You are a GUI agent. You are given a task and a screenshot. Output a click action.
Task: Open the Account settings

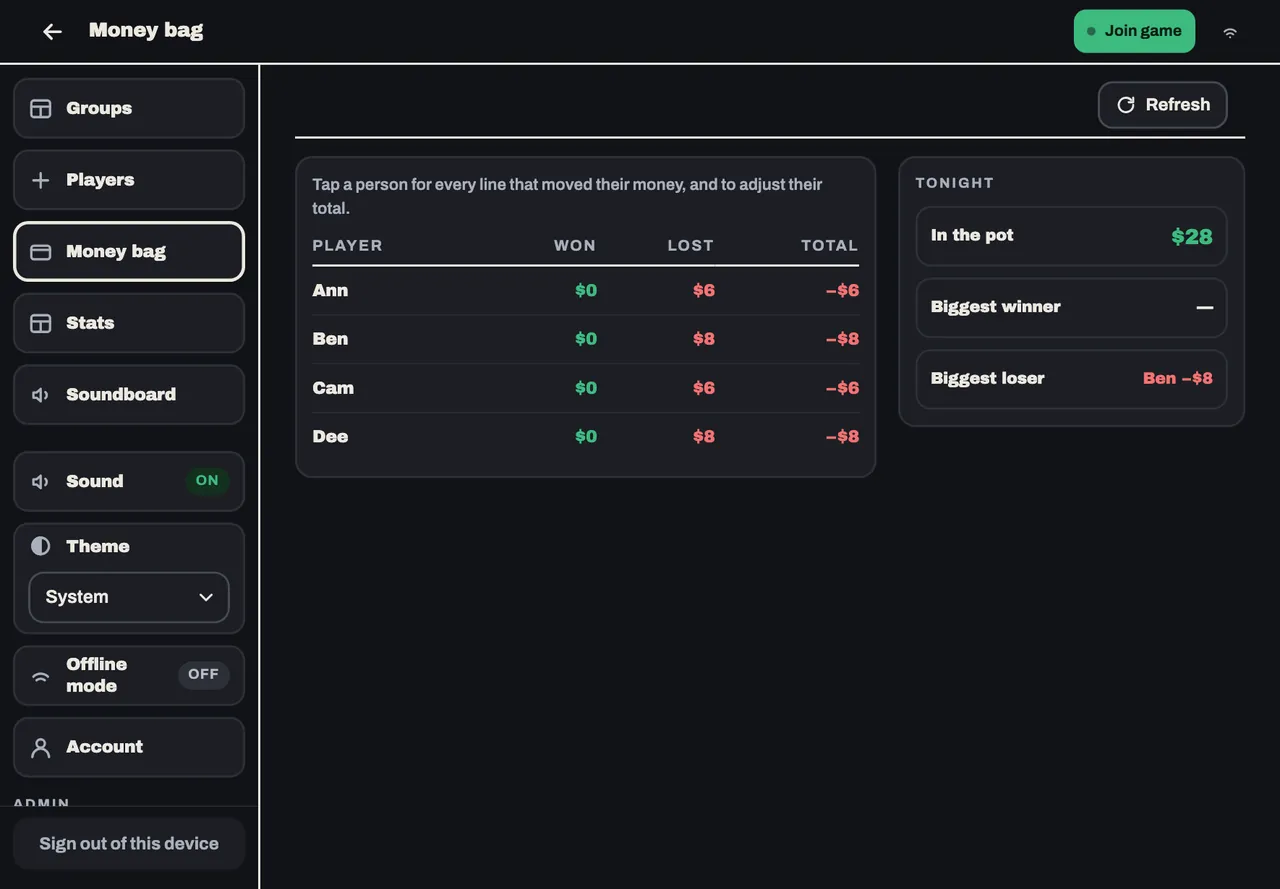point(129,747)
